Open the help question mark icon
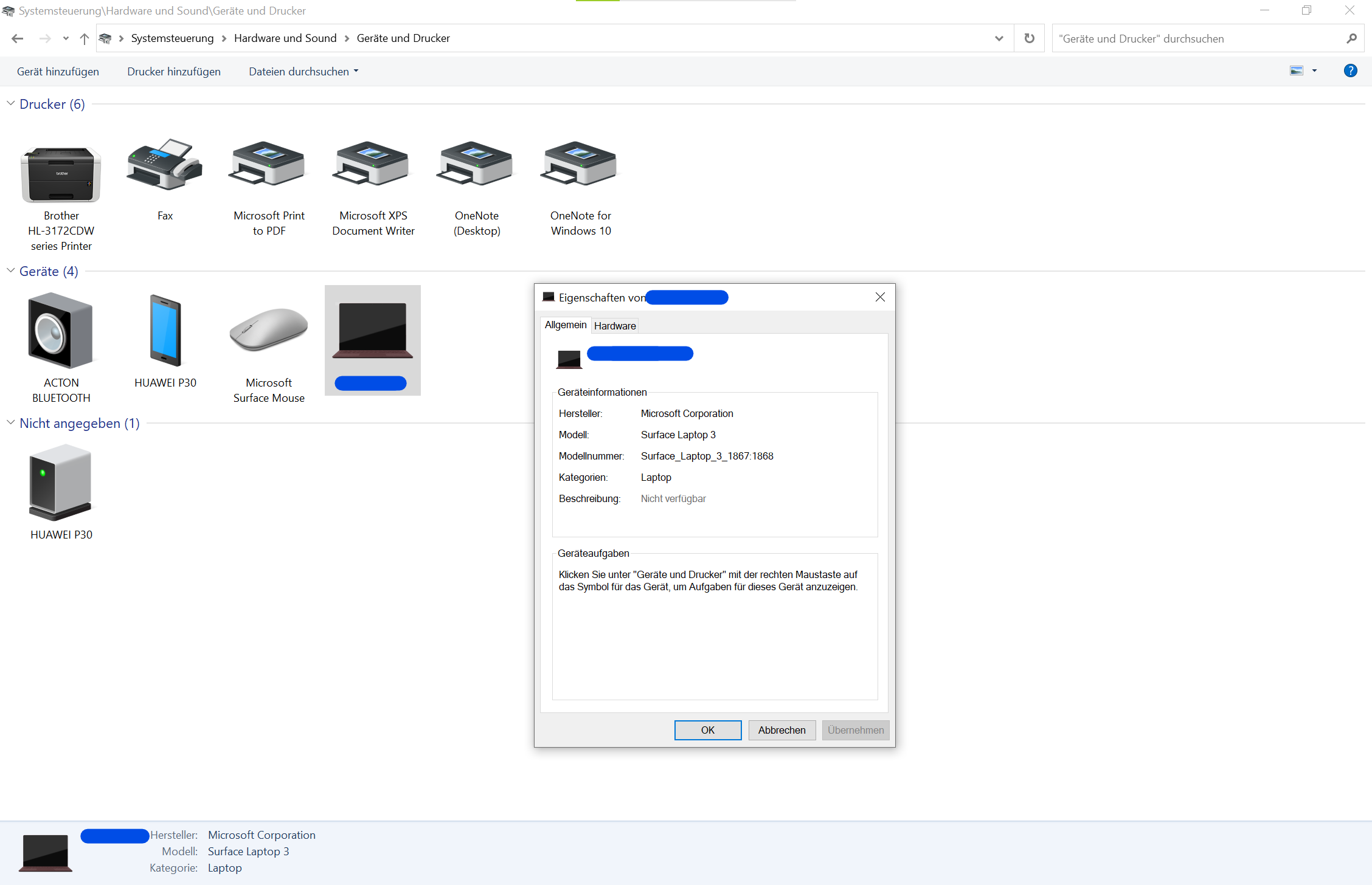 click(x=1350, y=71)
